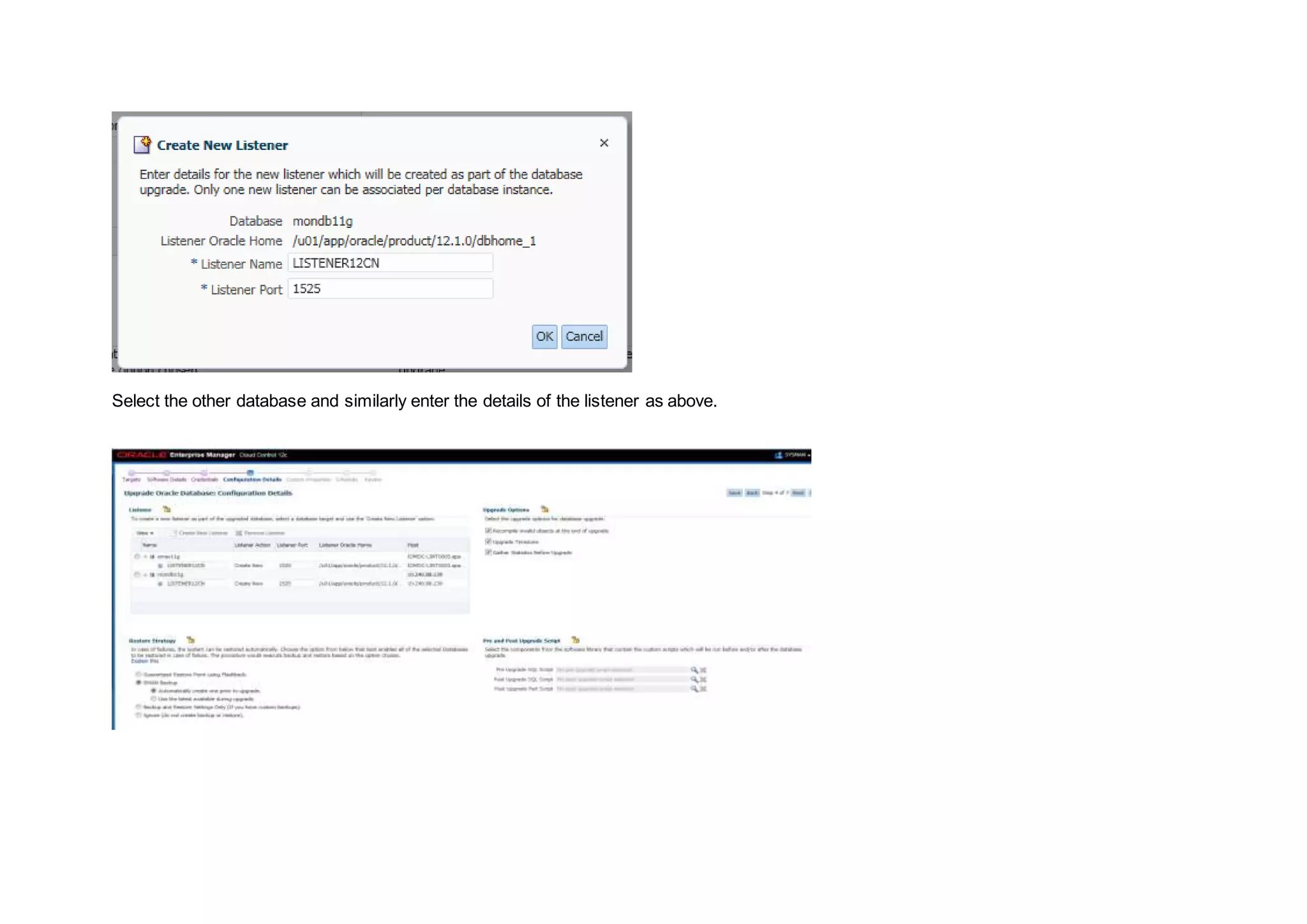Toggle Upgrade Timezone checkbox

pyautogui.click(x=488, y=542)
